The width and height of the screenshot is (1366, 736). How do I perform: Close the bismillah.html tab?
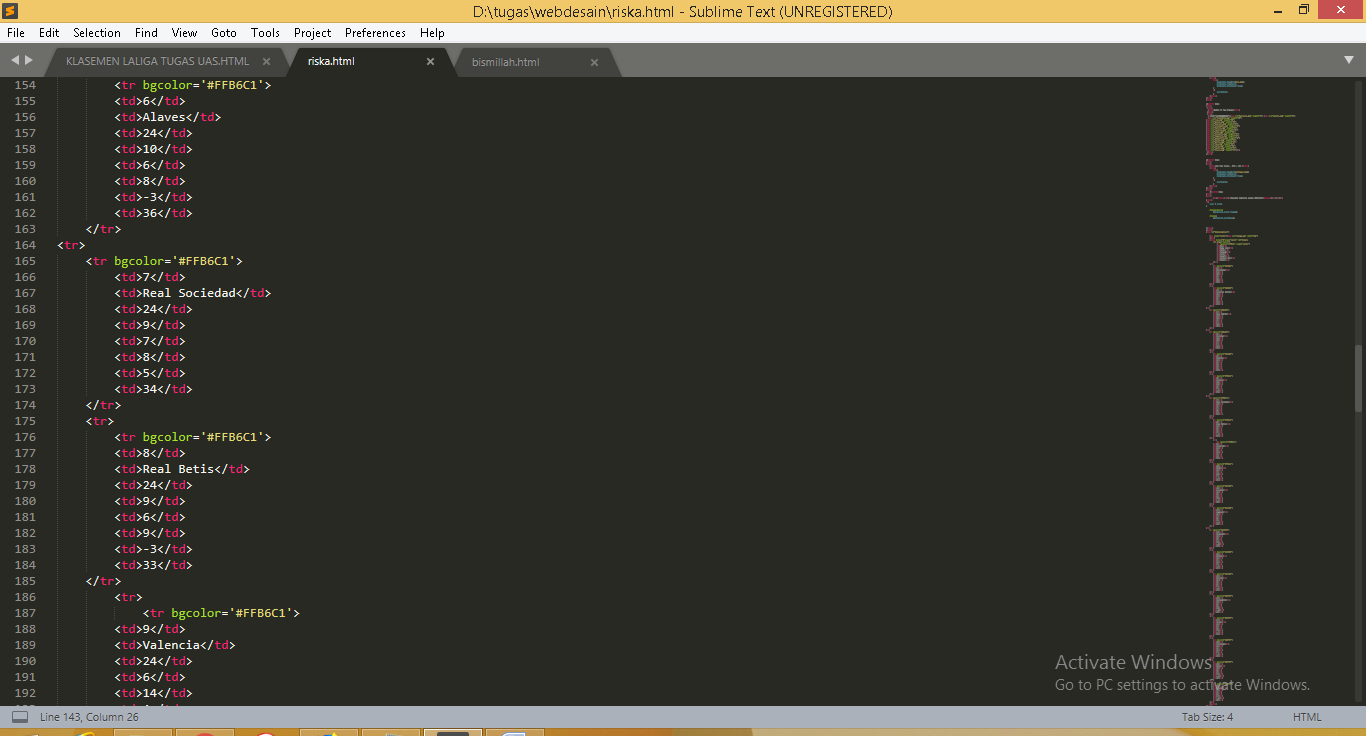click(x=594, y=62)
